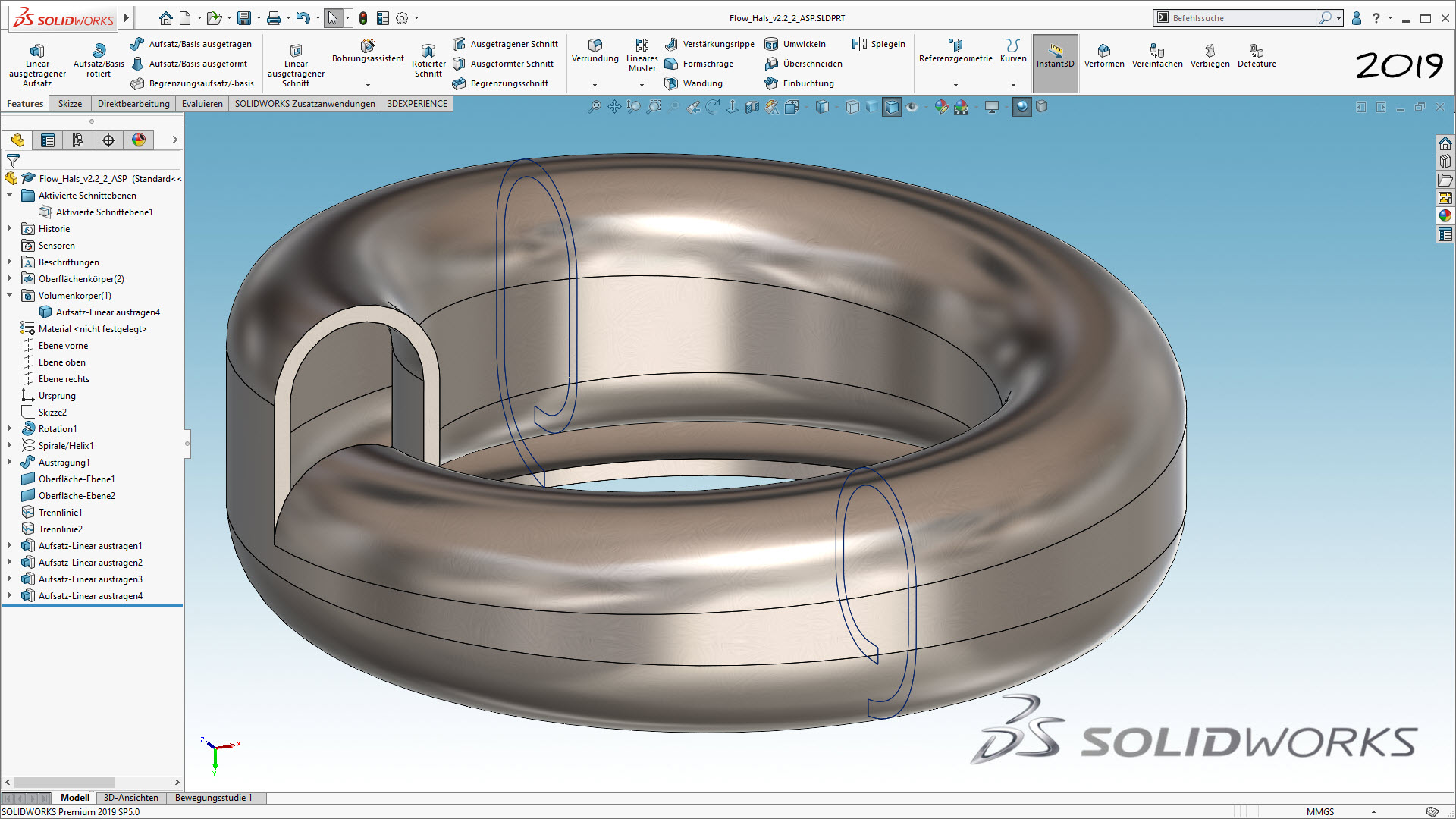Open the Options gear dropdown arrow
Image resolution: width=1456 pixels, height=819 pixels.
coord(416,17)
